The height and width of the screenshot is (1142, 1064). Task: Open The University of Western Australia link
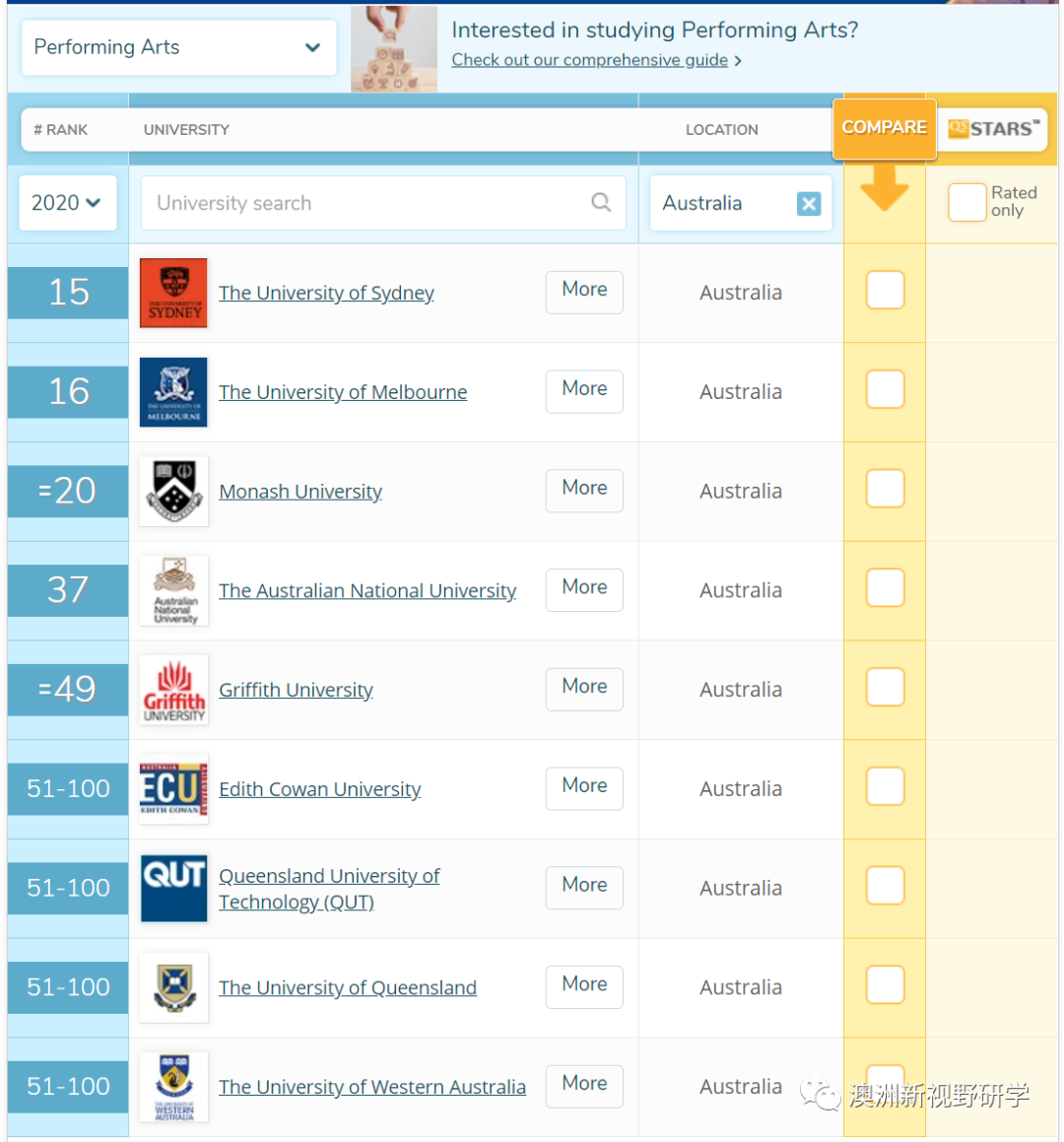(x=372, y=1087)
